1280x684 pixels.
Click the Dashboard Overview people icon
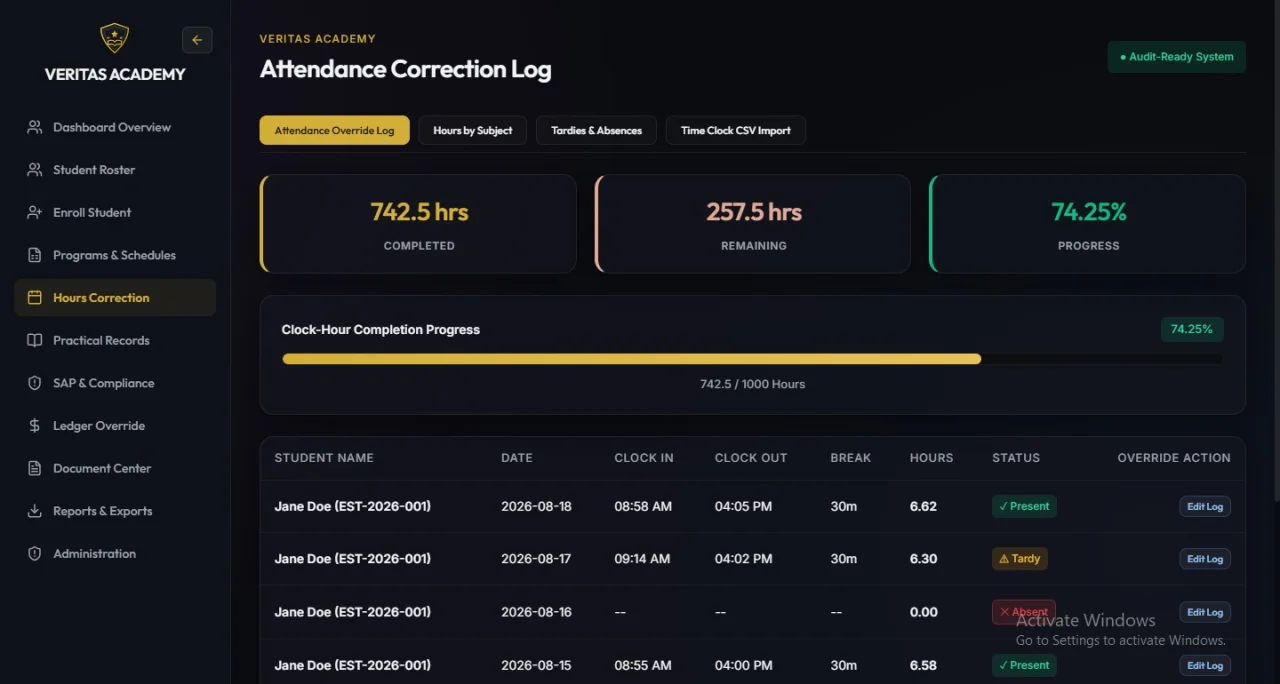(x=35, y=127)
